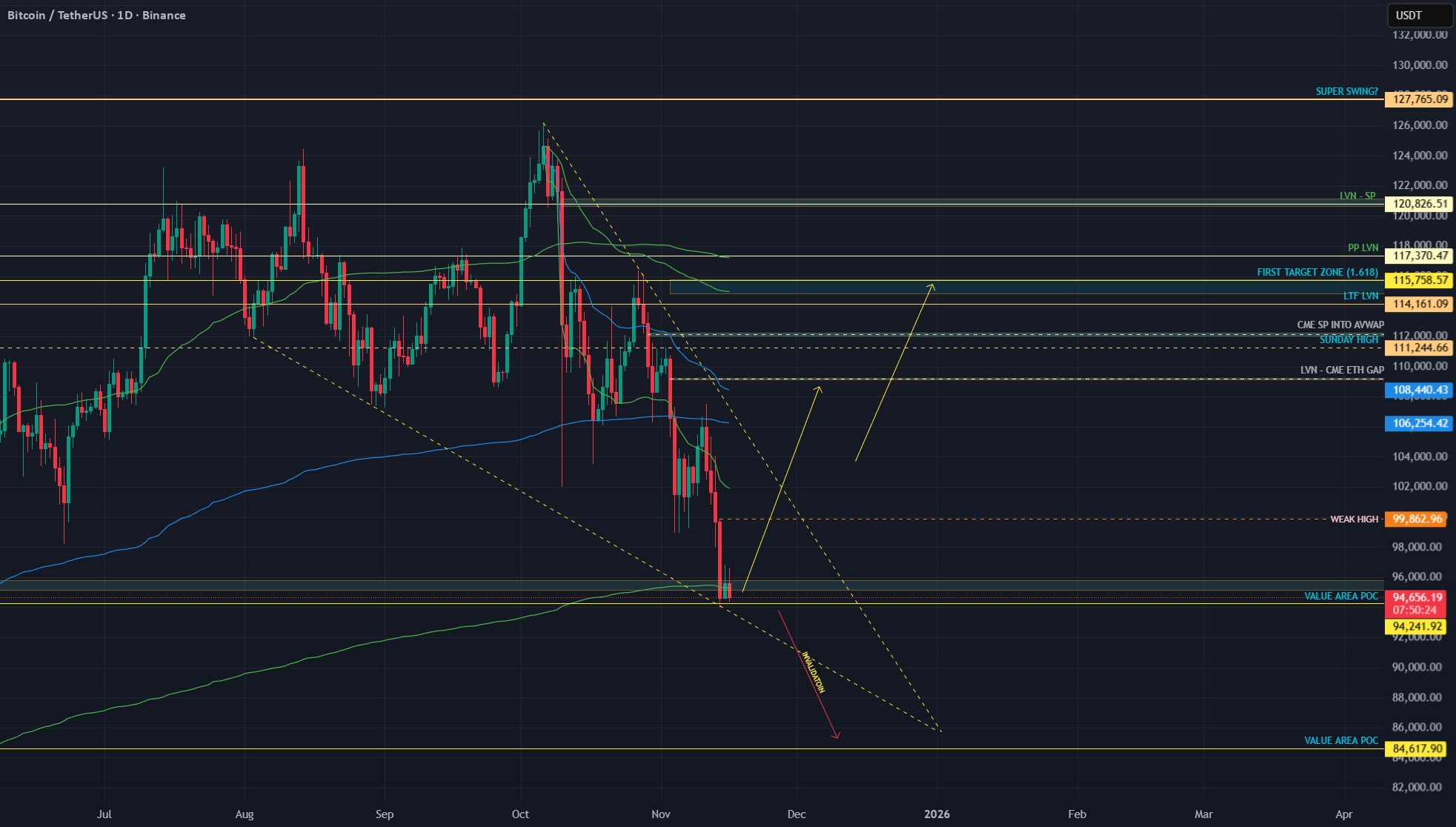Select the 2026 marker on time axis
Screen dimensions: 1456x827
(x=937, y=814)
